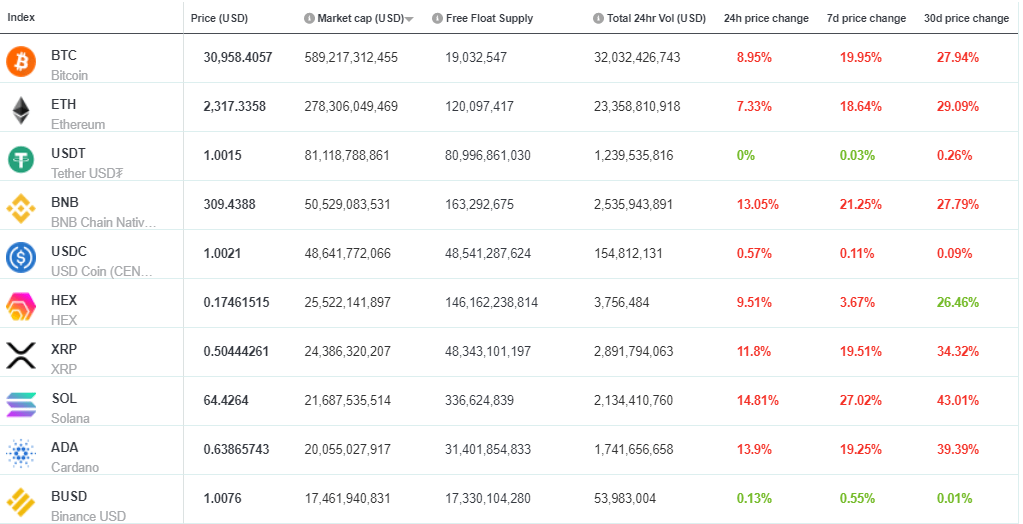Click the Ethereum diamond logo icon
The image size is (1023, 524).
point(21,110)
